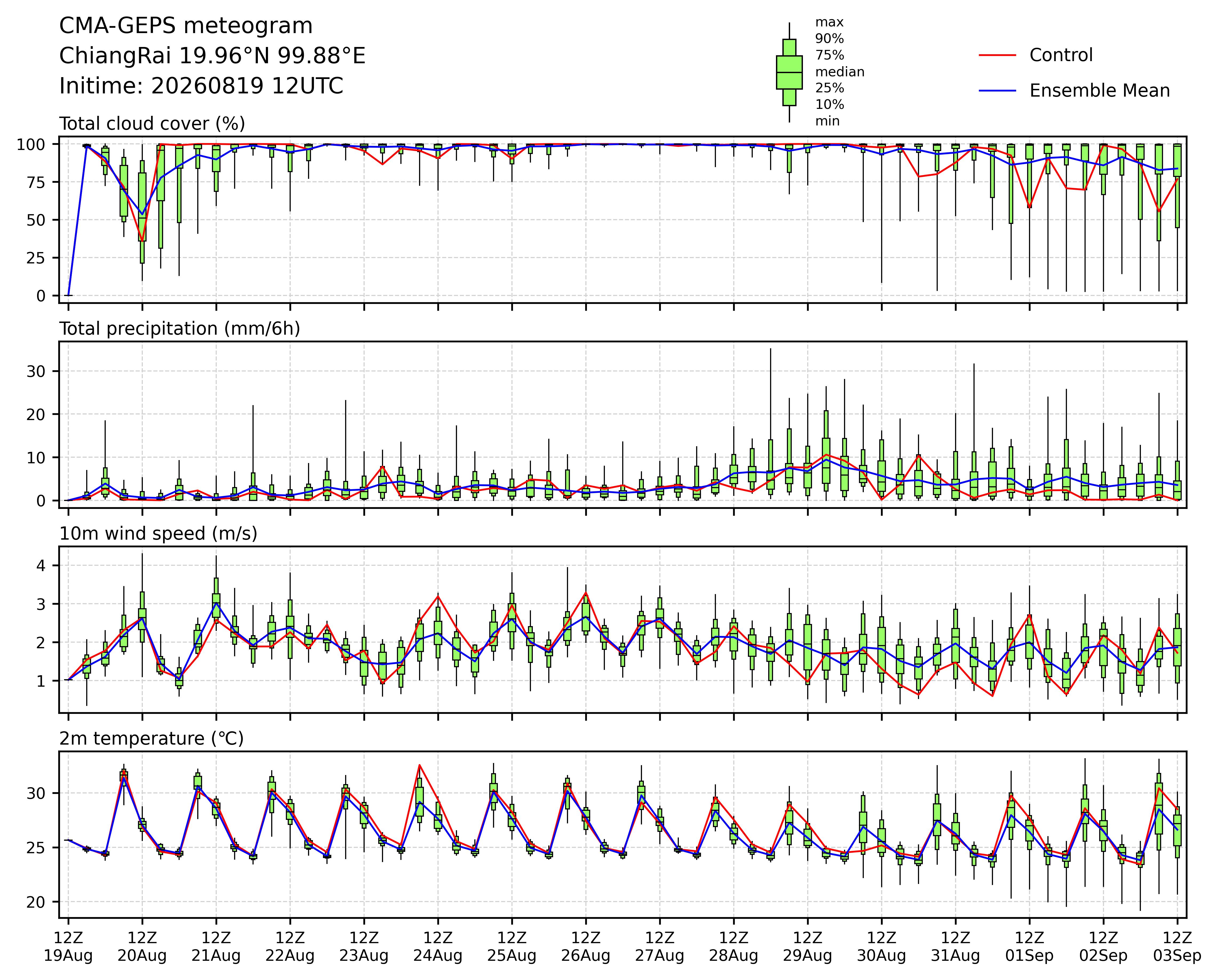Click the Control legend label
This screenshot has width=1218, height=980.
click(x=1061, y=55)
